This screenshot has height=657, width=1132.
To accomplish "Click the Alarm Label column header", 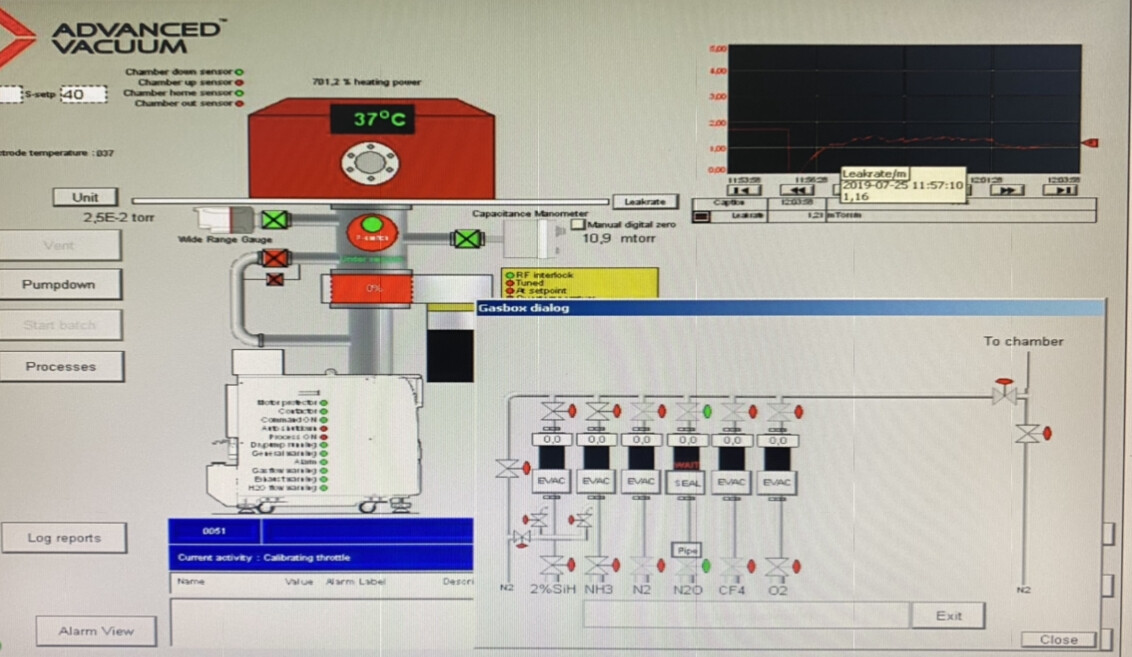I will [355, 582].
